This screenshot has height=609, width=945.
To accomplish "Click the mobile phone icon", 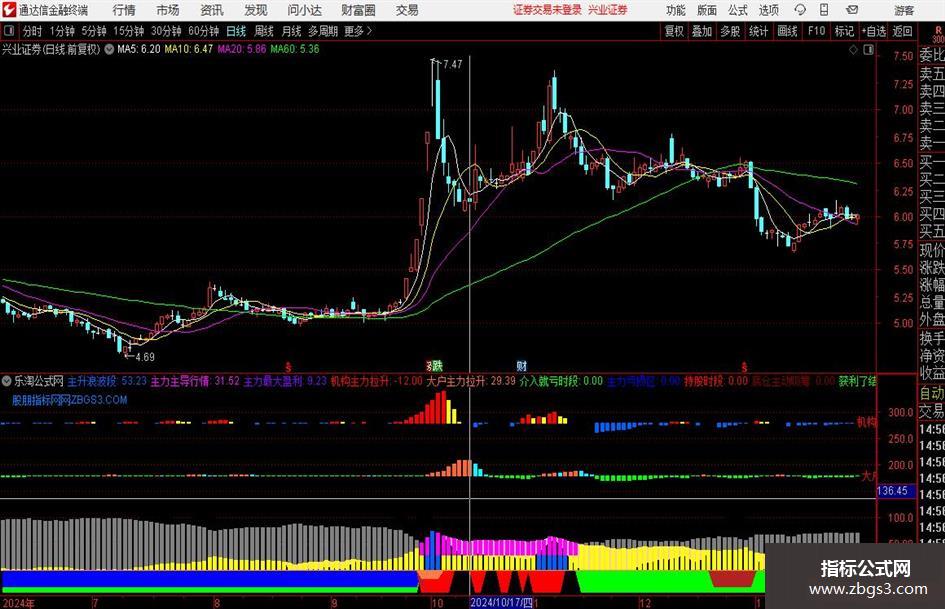I will (824, 10).
